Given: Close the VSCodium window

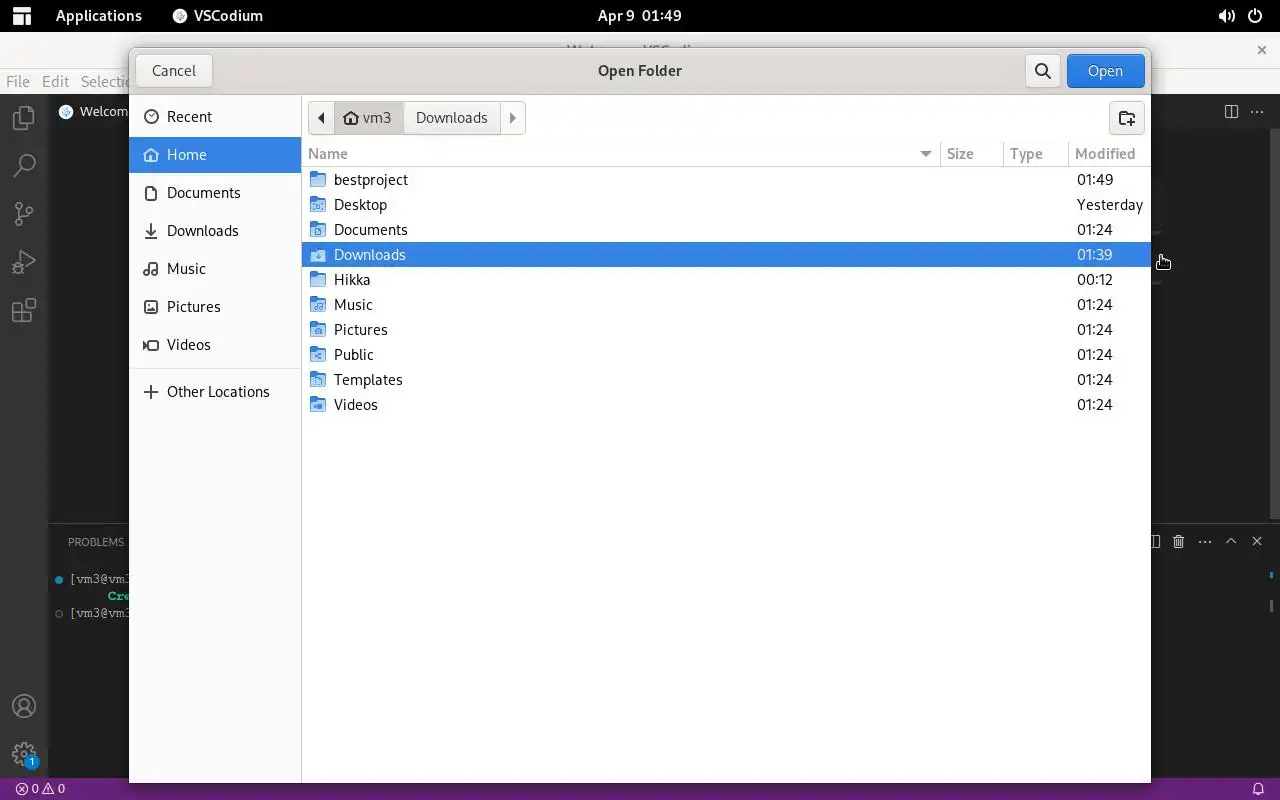Looking at the screenshot, I should coord(1261,49).
